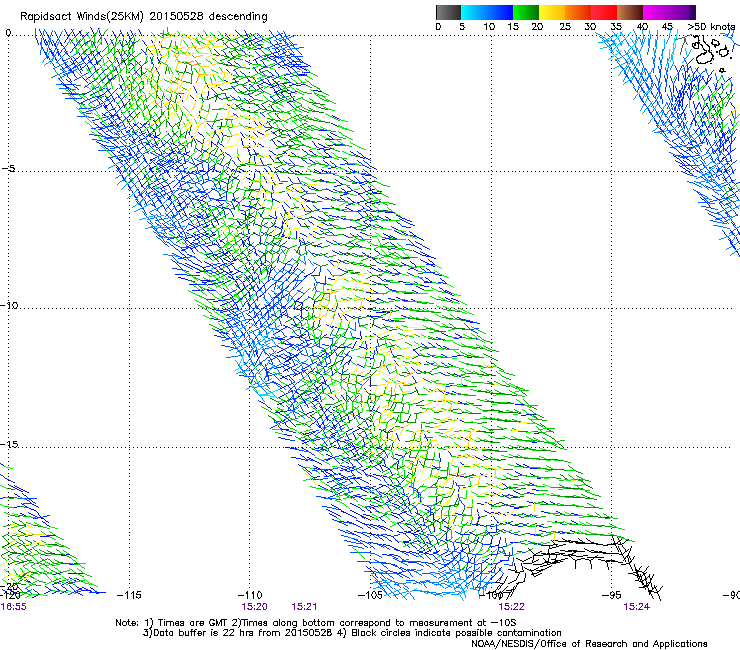The width and height of the screenshot is (740, 650).
Task: Click the '35' label under the color bar
Action: [x=616, y=27]
